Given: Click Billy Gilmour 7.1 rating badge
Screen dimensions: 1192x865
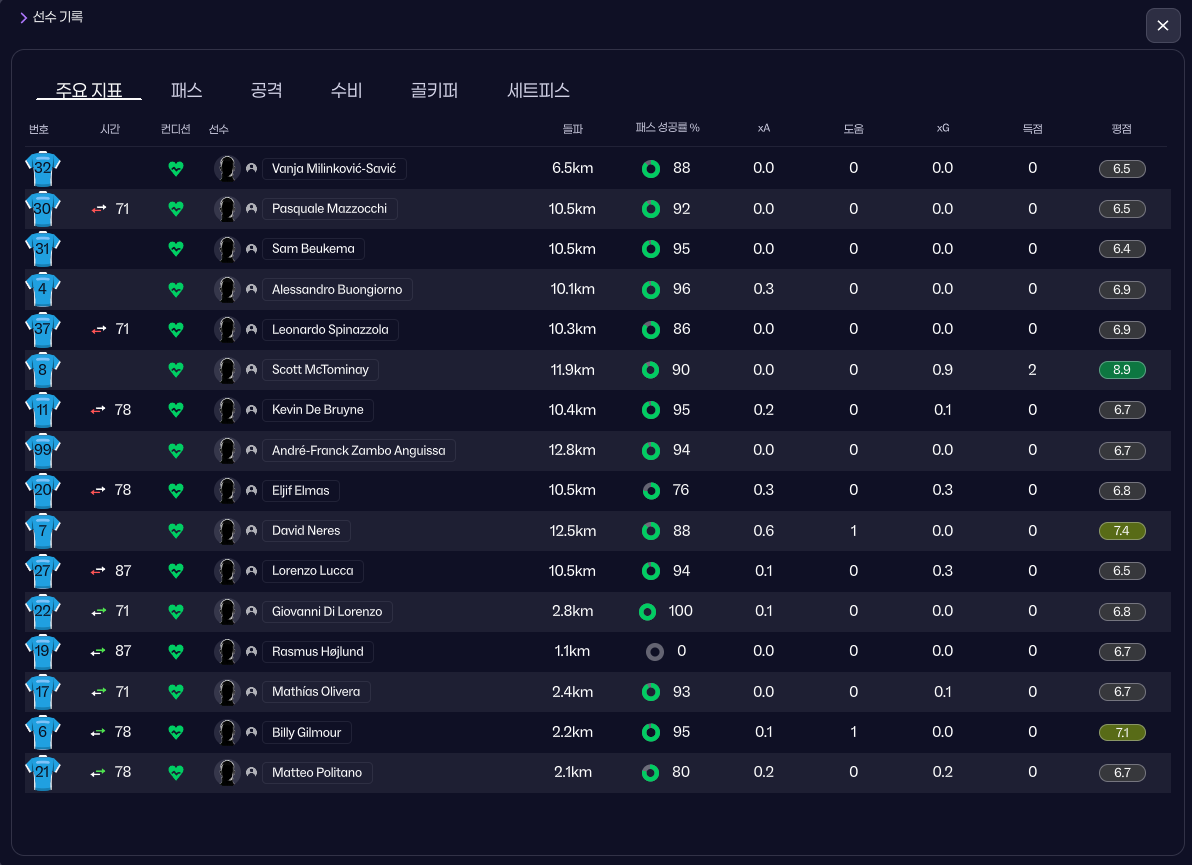Looking at the screenshot, I should 1122,733.
